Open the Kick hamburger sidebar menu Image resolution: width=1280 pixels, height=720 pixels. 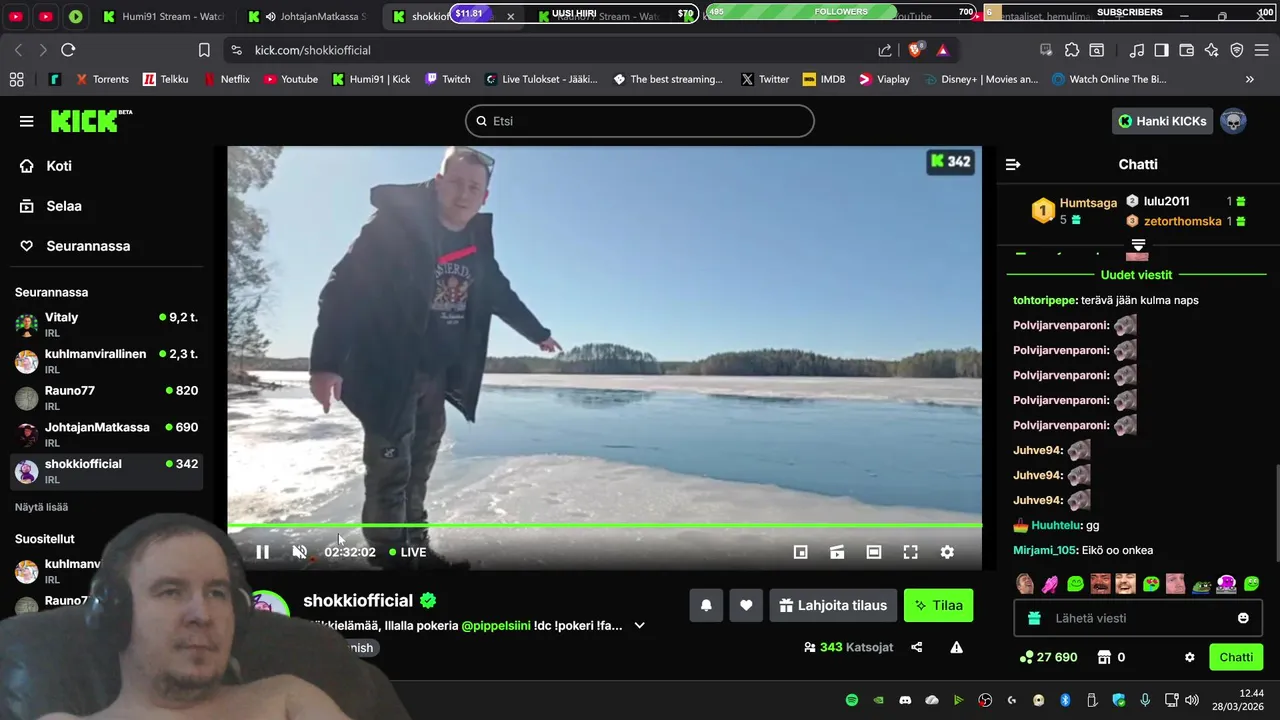click(26, 121)
